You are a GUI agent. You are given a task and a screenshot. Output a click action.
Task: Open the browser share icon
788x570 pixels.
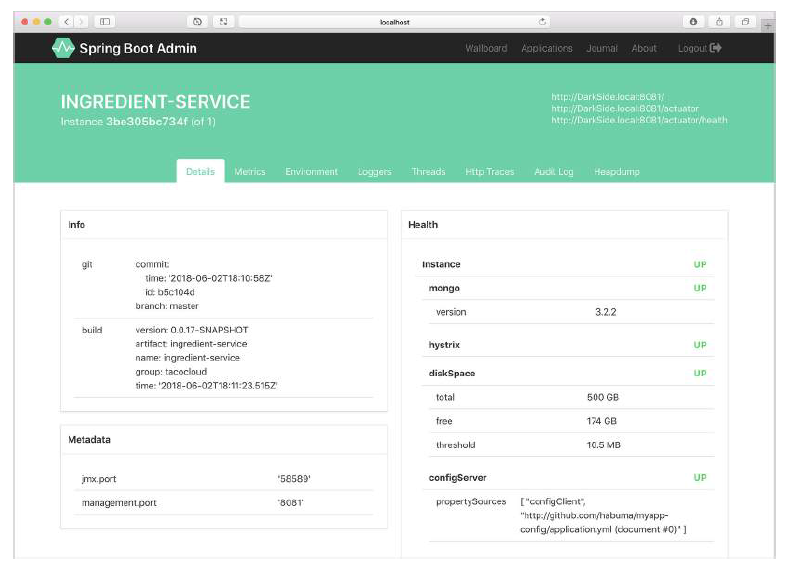click(719, 22)
